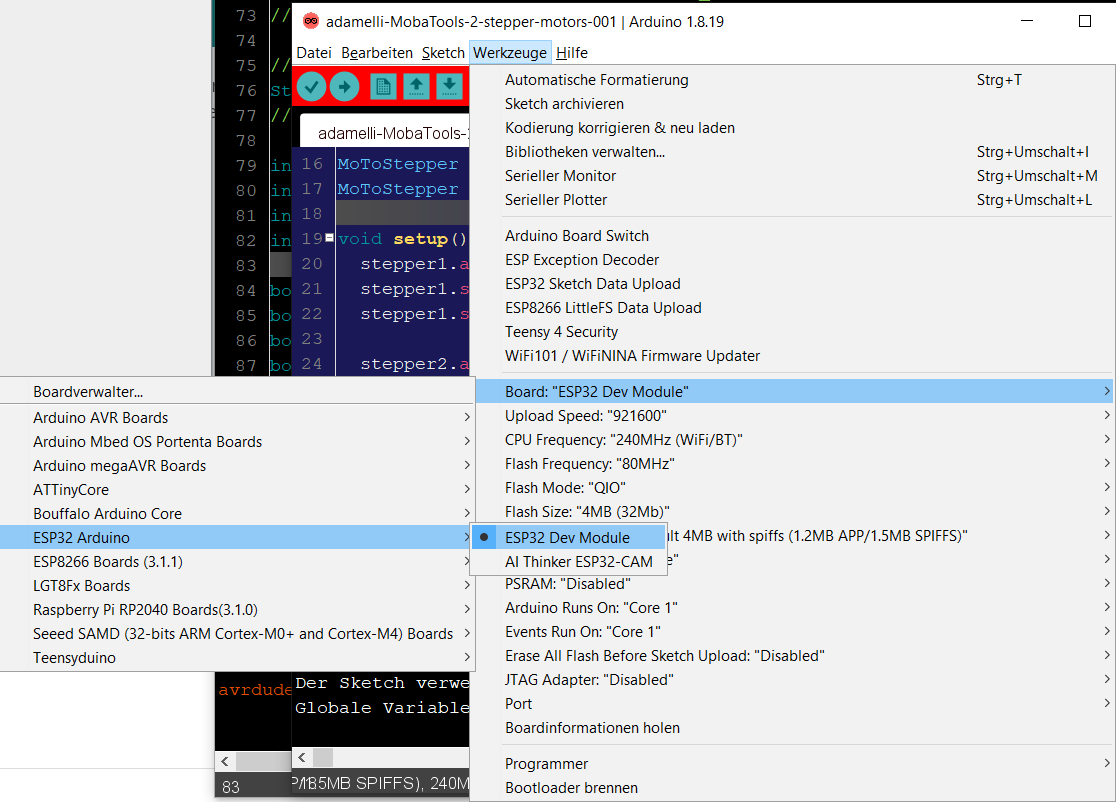Expand PSRAM Disabled submenu
Screen dimensions: 1116x802
(x=793, y=584)
